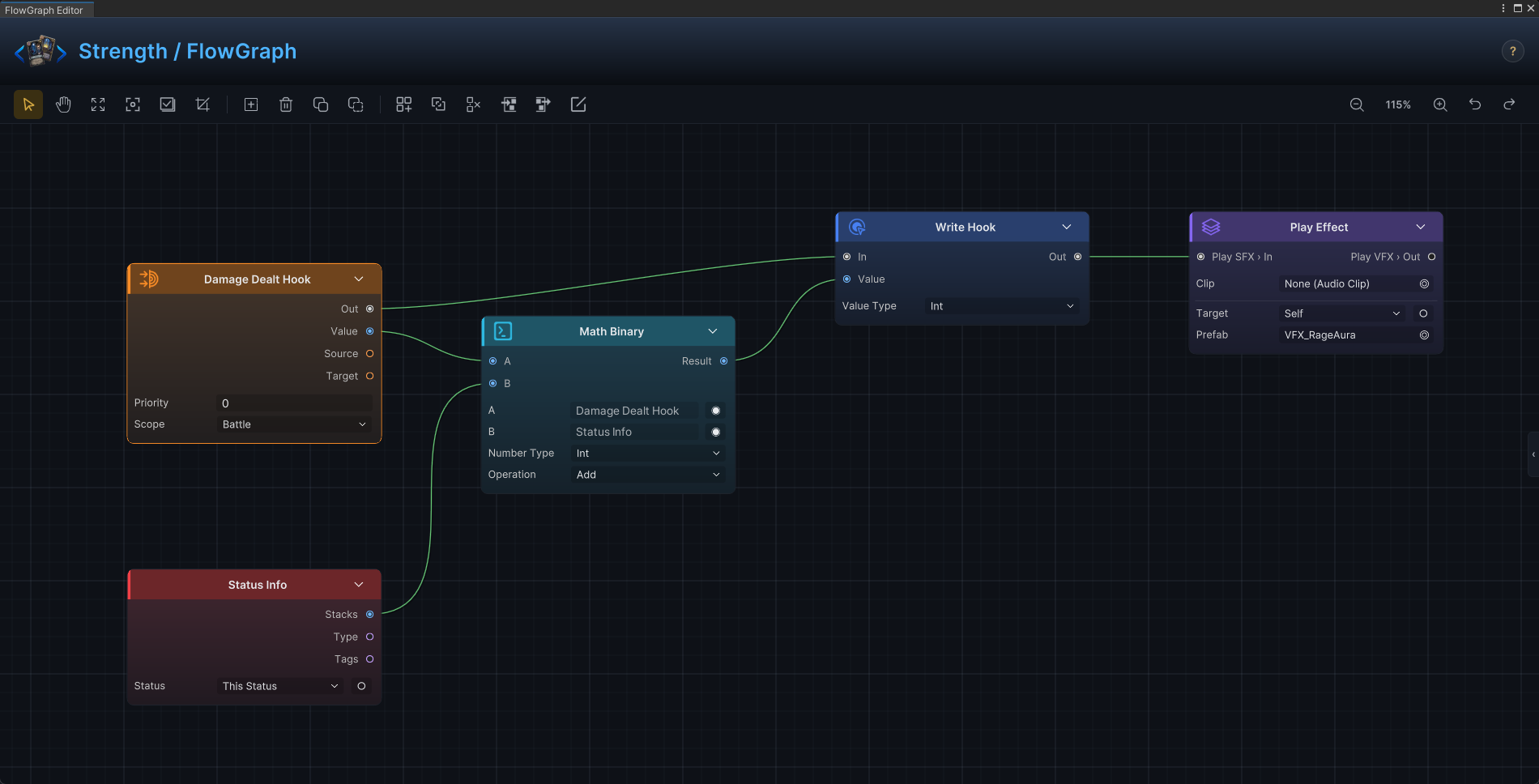Open the Clip object picker circle
Viewport: 1539px width, 784px height.
pos(1424,284)
